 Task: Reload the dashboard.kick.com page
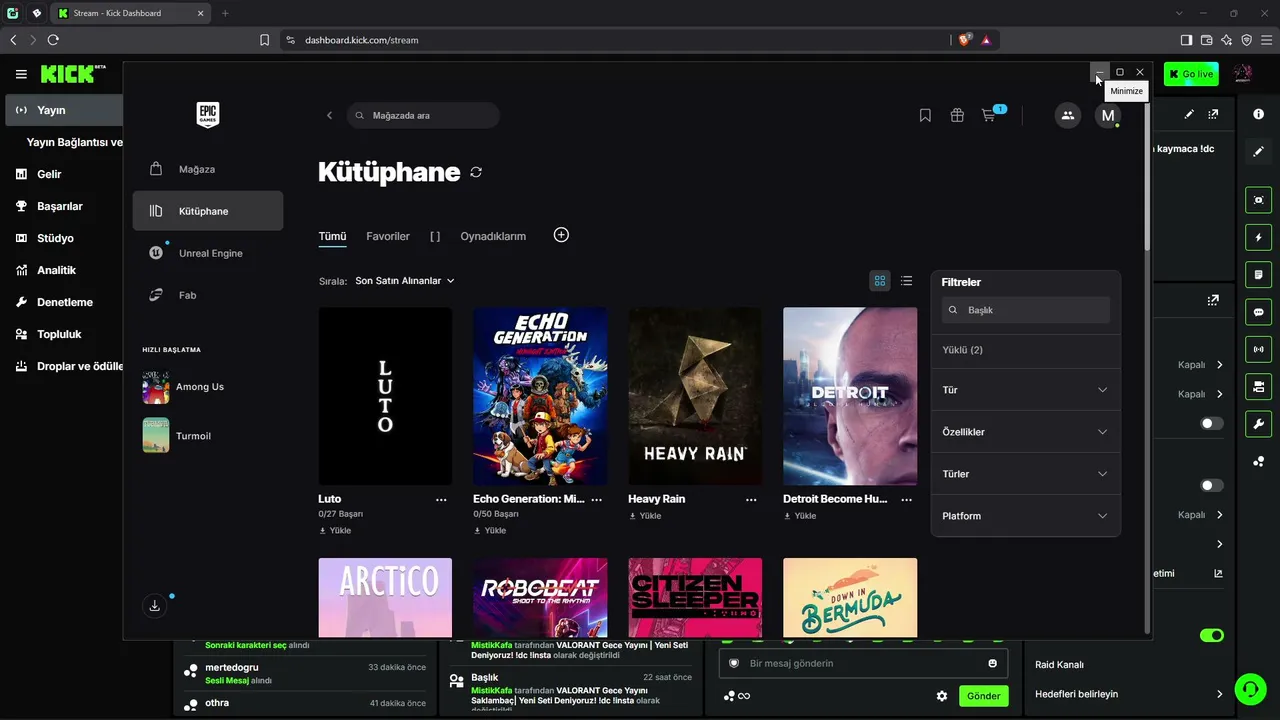coord(53,40)
